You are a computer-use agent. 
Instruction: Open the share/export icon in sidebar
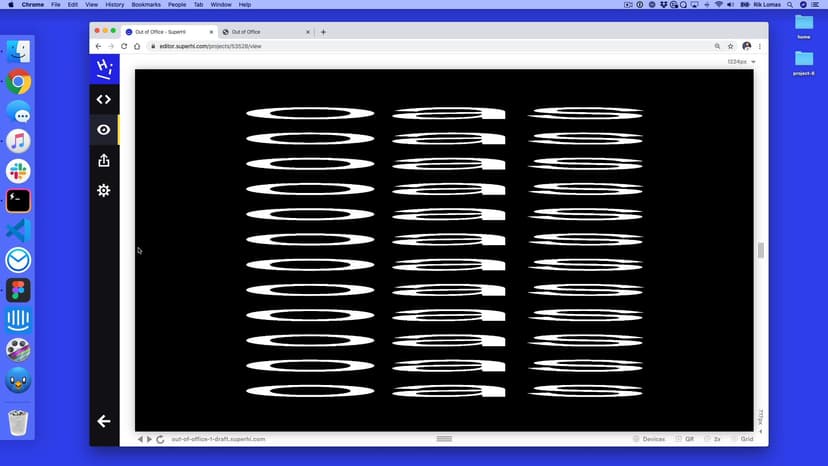tap(103, 160)
